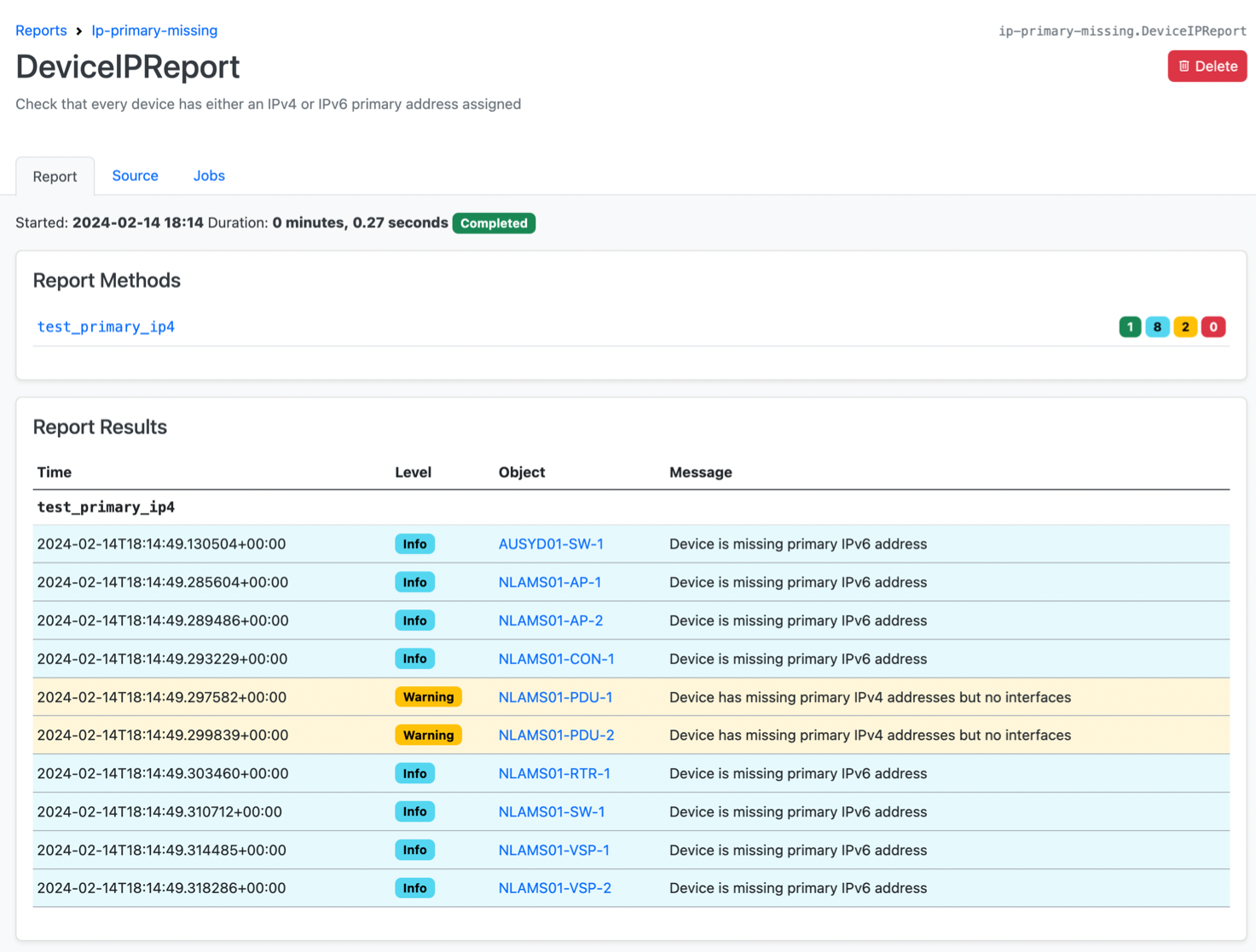Screen dimensions: 1256x952
Task: Open the Jobs tab
Action: (209, 176)
